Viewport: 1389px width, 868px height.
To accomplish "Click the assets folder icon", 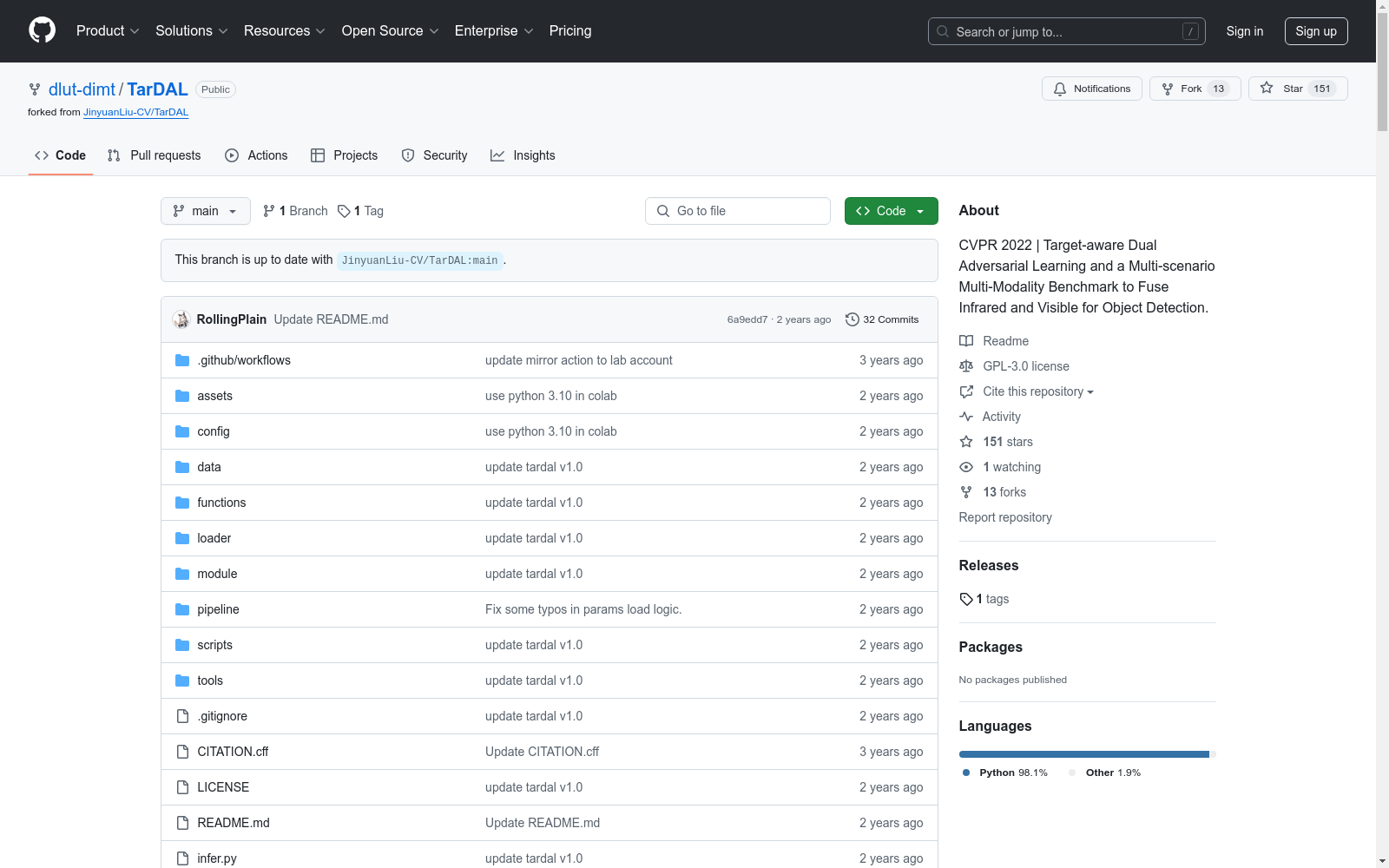I will (182, 396).
